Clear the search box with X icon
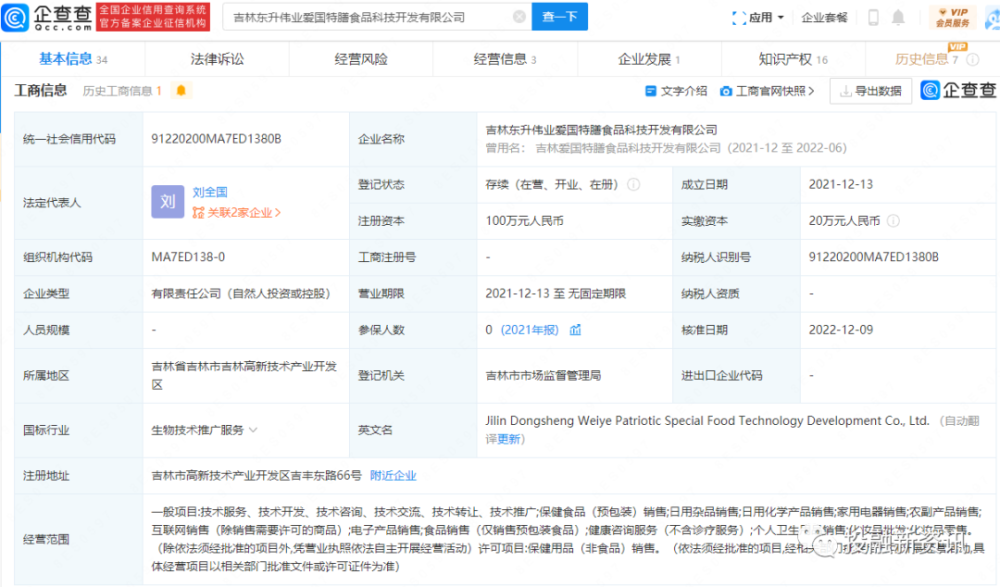Viewport: 1000px width, 587px height. (518, 17)
